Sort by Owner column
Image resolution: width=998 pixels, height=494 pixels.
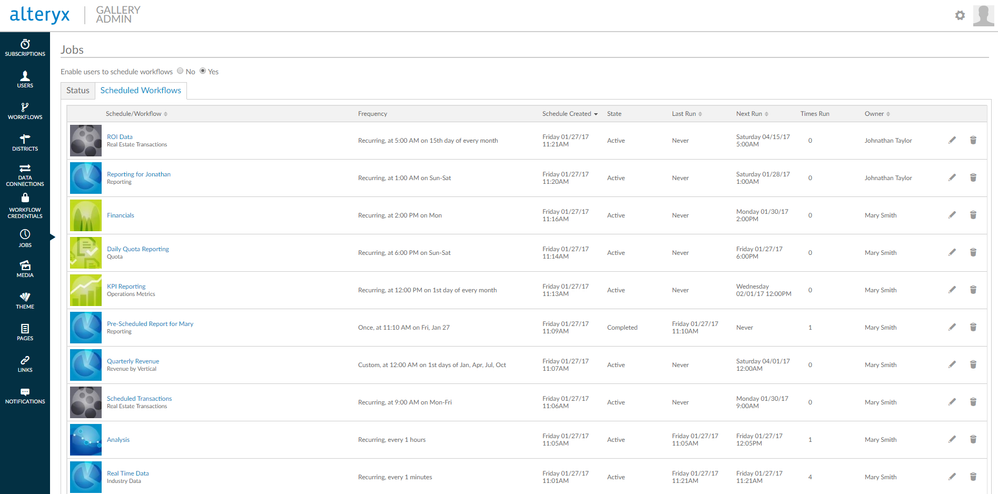click(x=876, y=114)
